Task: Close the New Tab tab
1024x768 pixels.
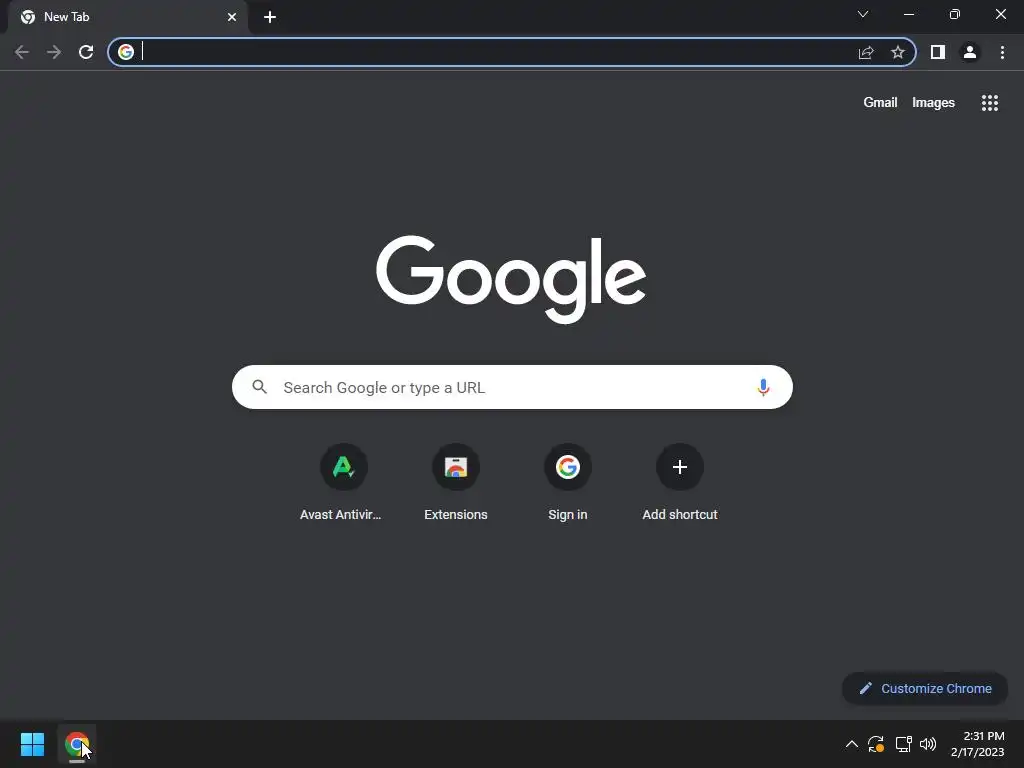Action: 232,17
